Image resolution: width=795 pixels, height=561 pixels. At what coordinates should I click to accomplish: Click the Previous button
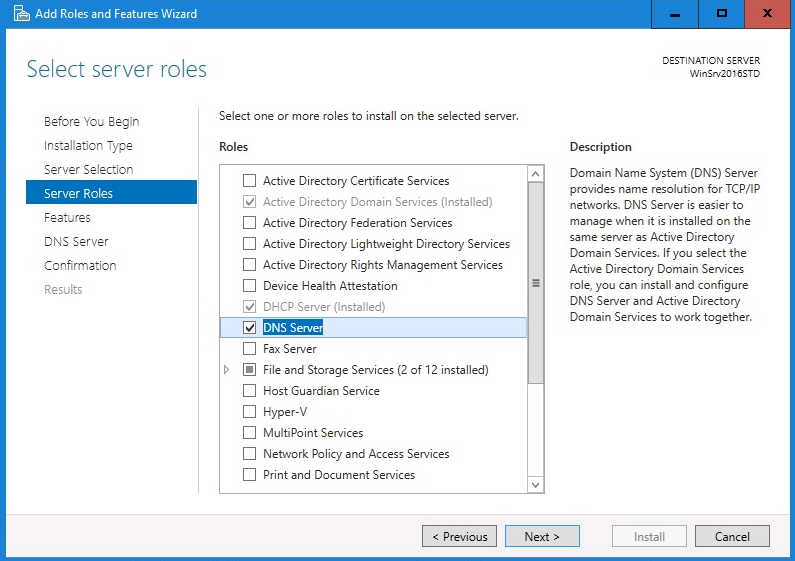(x=459, y=537)
